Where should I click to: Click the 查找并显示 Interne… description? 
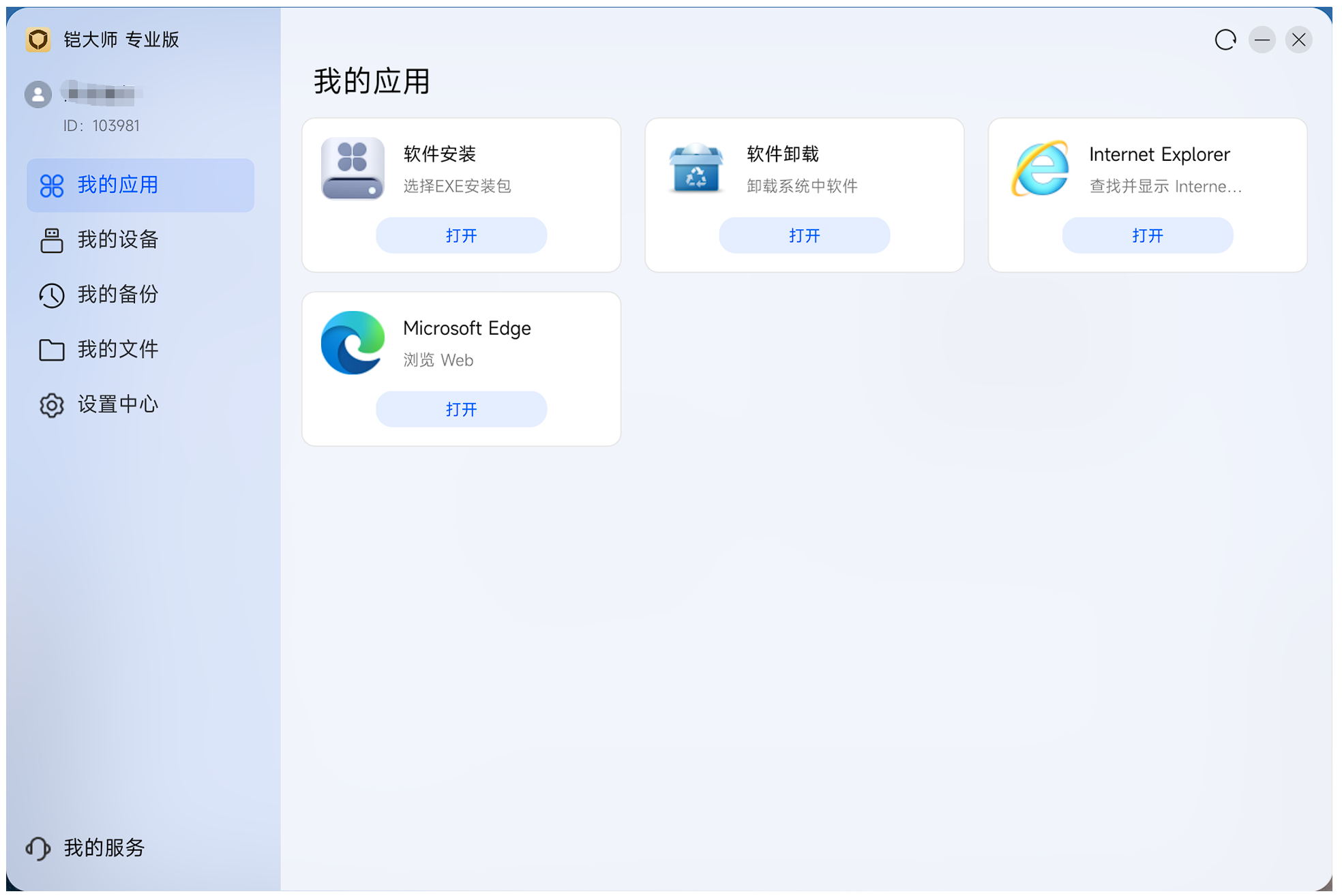click(x=1165, y=186)
